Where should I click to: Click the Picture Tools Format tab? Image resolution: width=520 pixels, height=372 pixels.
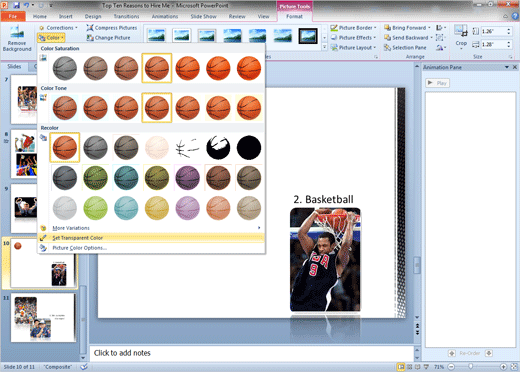tap(294, 16)
